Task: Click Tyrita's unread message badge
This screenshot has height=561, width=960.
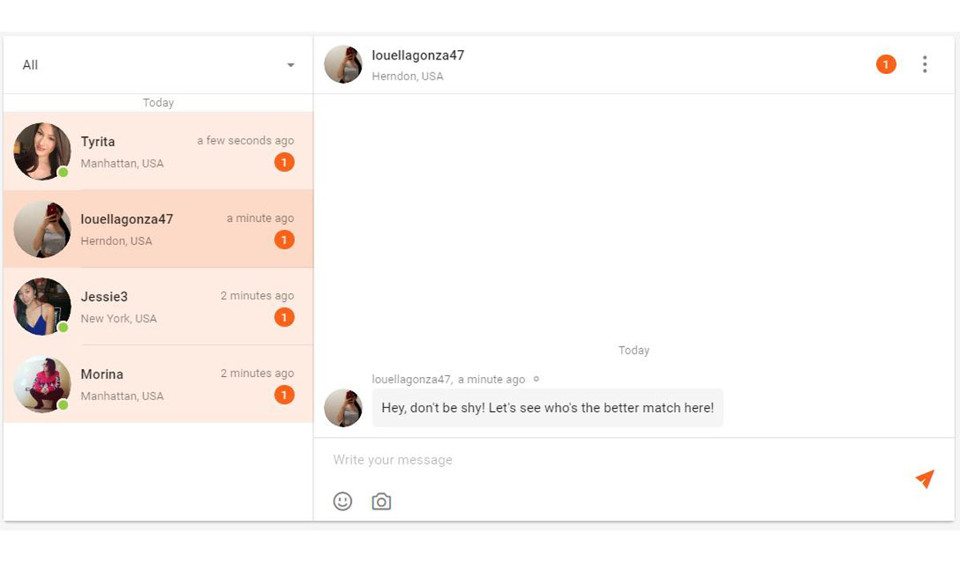Action: [x=284, y=162]
